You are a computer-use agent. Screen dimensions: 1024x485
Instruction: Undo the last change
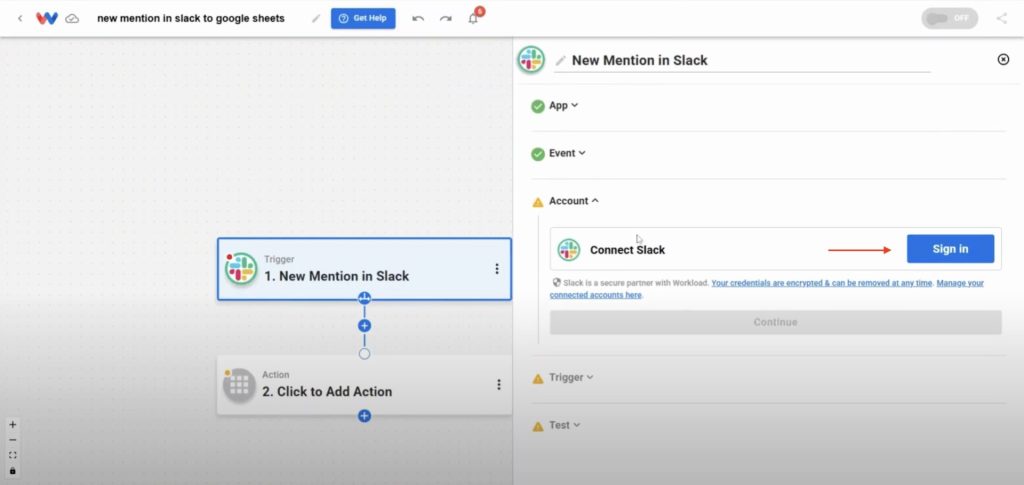click(x=418, y=18)
